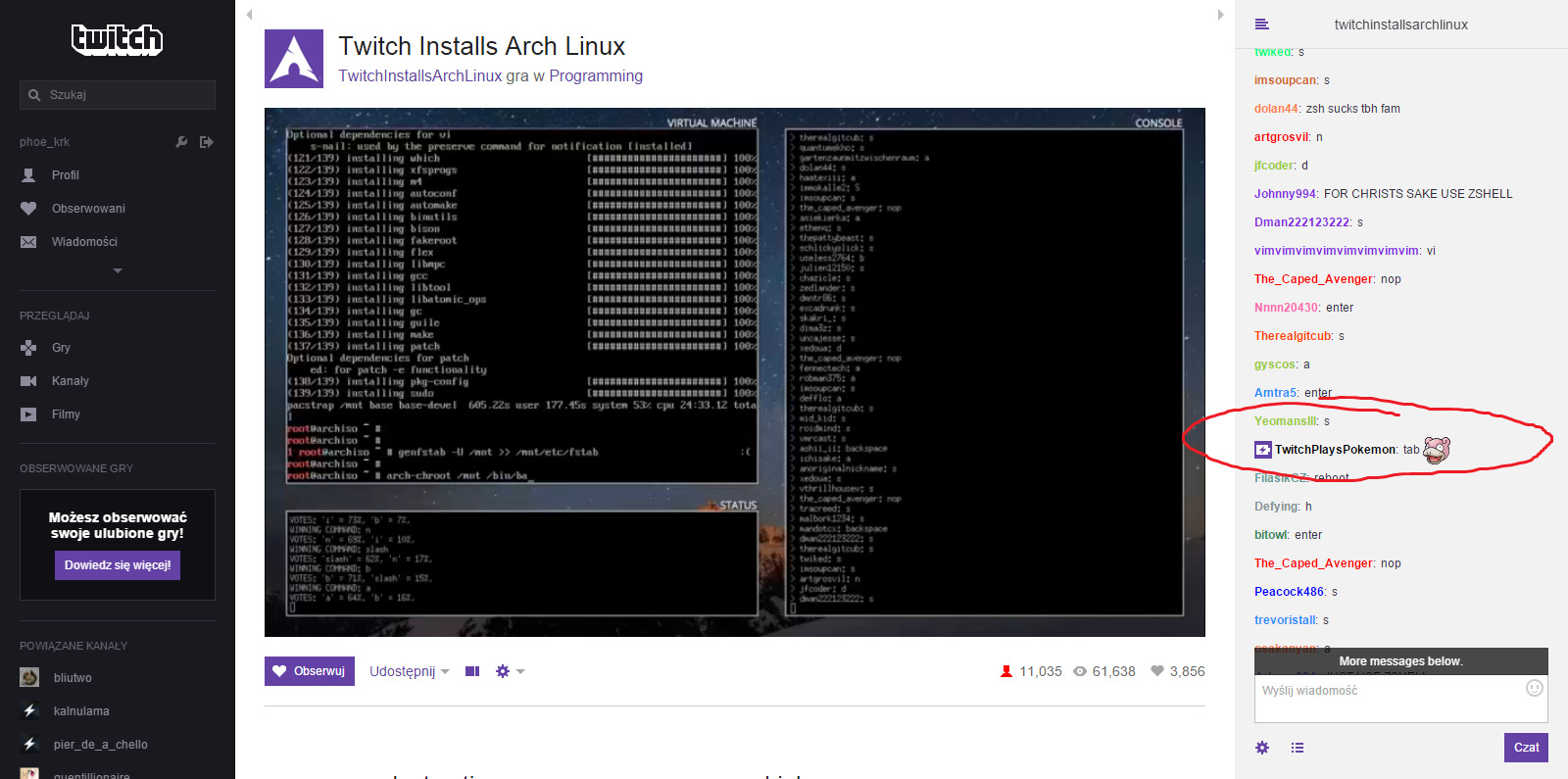This screenshot has height=779, width=1568.
Task: Click the search field Szukaj
Action: point(118,95)
